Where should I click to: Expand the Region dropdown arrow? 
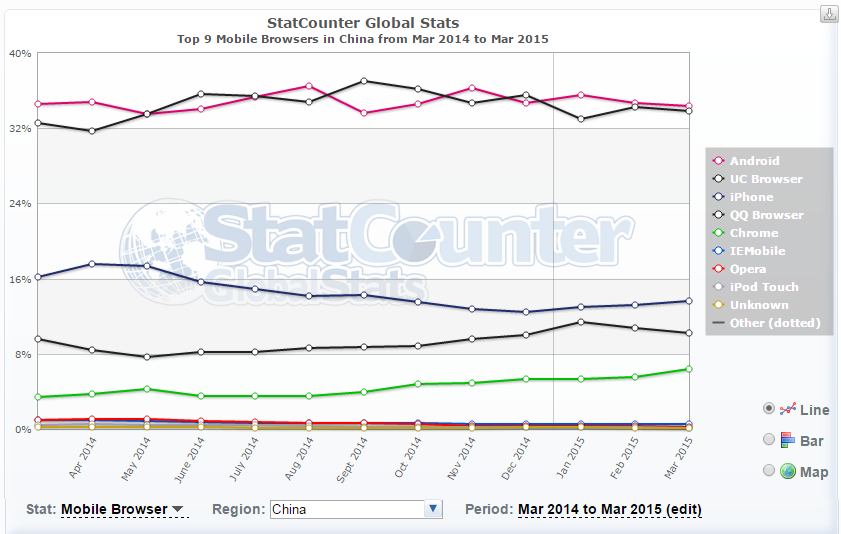[x=433, y=509]
